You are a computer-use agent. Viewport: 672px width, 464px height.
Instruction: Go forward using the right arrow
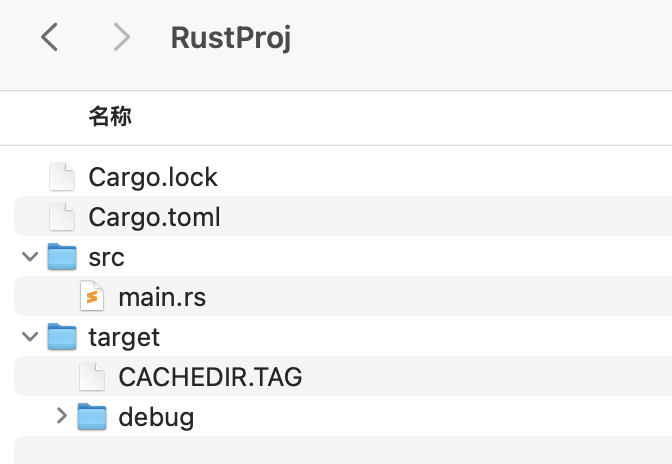122,37
